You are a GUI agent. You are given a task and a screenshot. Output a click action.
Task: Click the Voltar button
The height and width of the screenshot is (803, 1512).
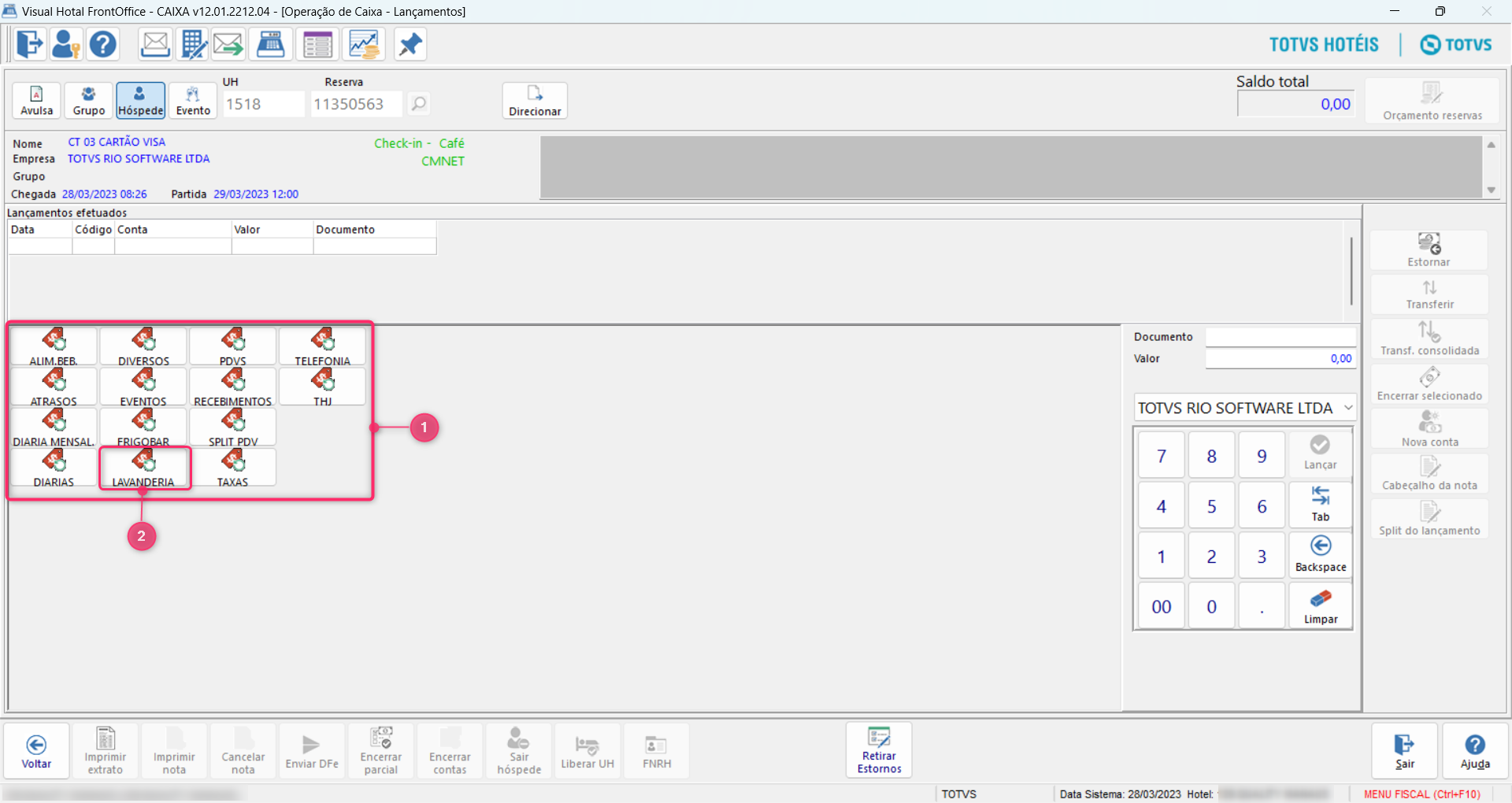click(x=36, y=751)
